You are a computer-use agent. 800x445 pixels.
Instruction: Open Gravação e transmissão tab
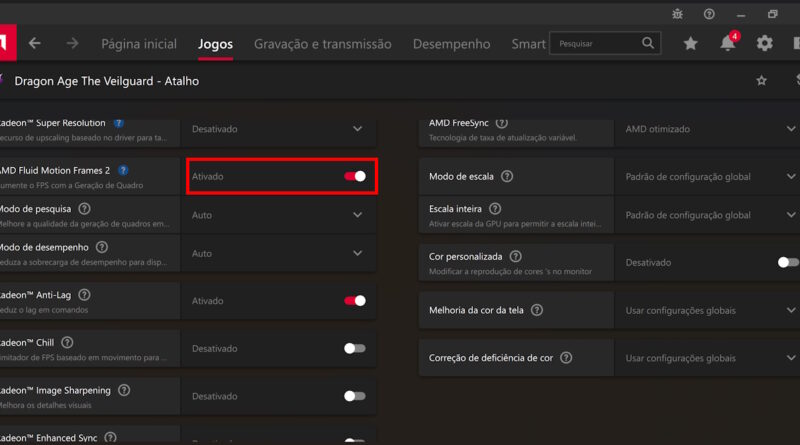point(323,44)
